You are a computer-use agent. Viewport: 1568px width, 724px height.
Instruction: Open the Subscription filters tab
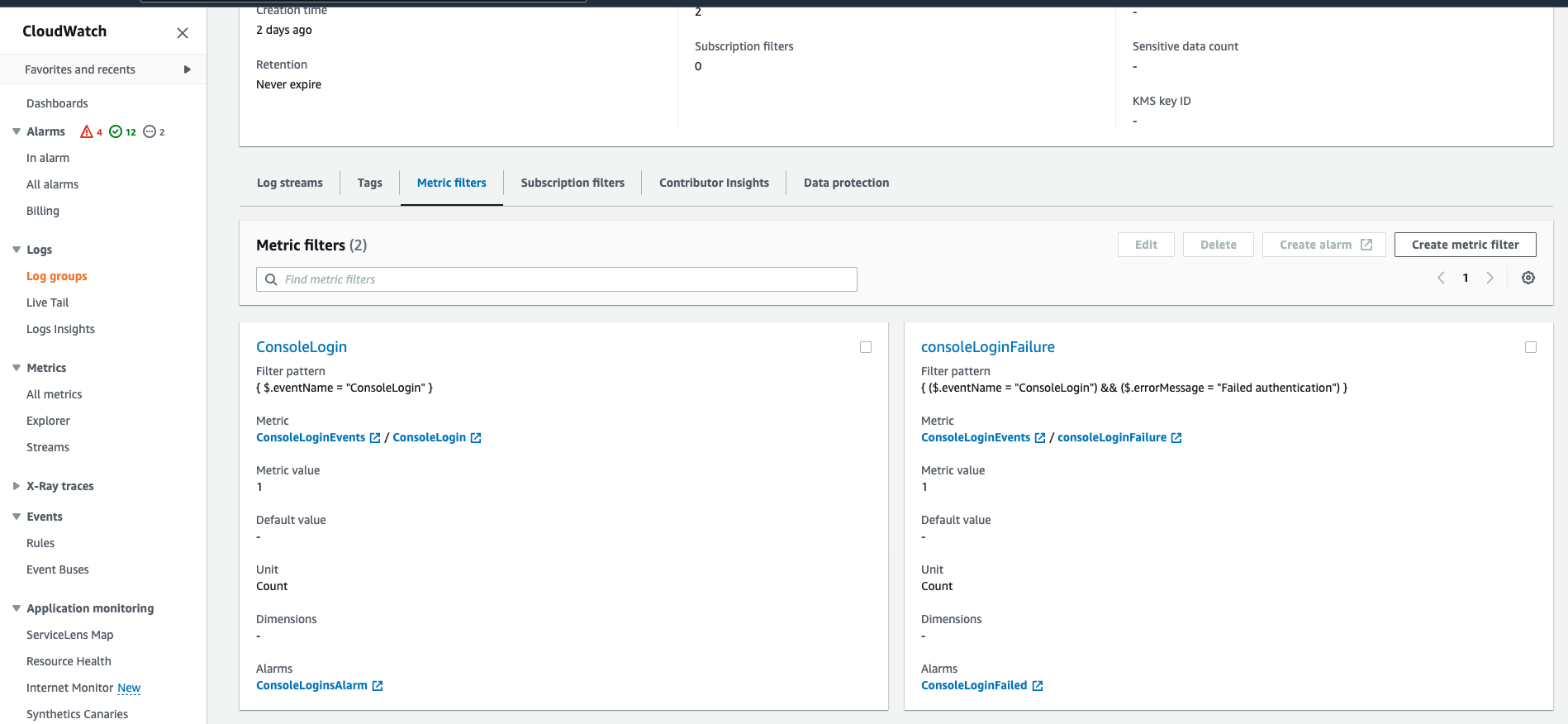tap(573, 183)
